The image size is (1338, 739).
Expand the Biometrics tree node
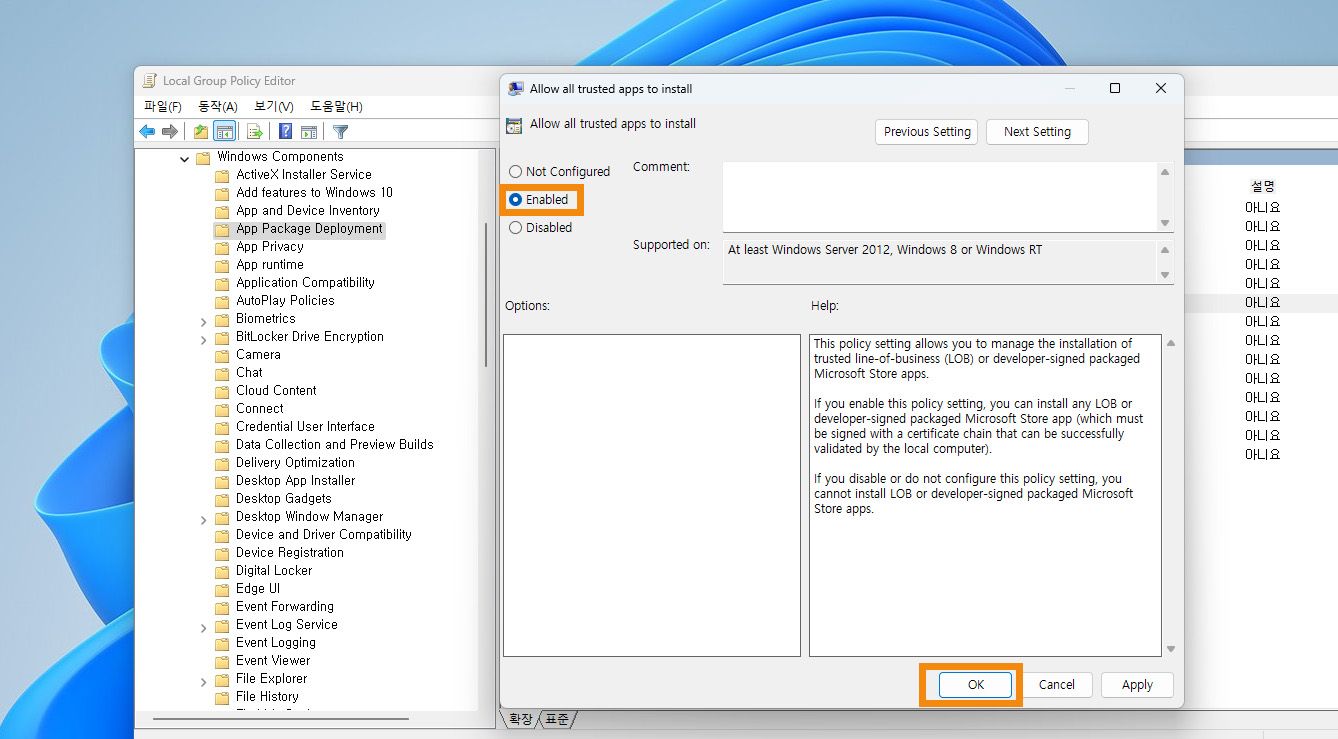pos(204,320)
